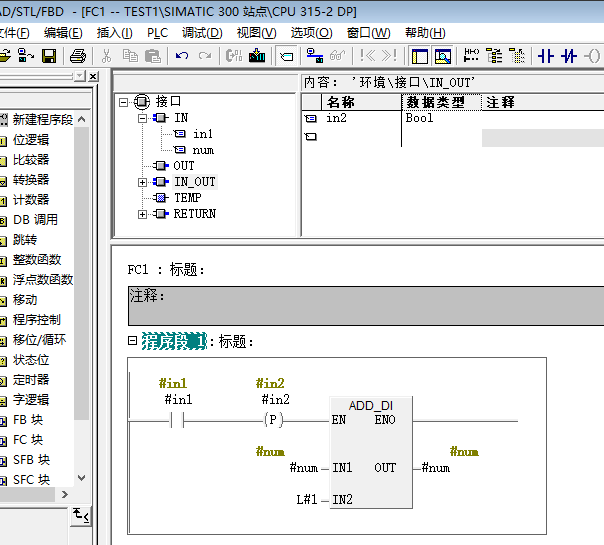Click the in2 name cell
The height and width of the screenshot is (545, 604).
point(361,118)
